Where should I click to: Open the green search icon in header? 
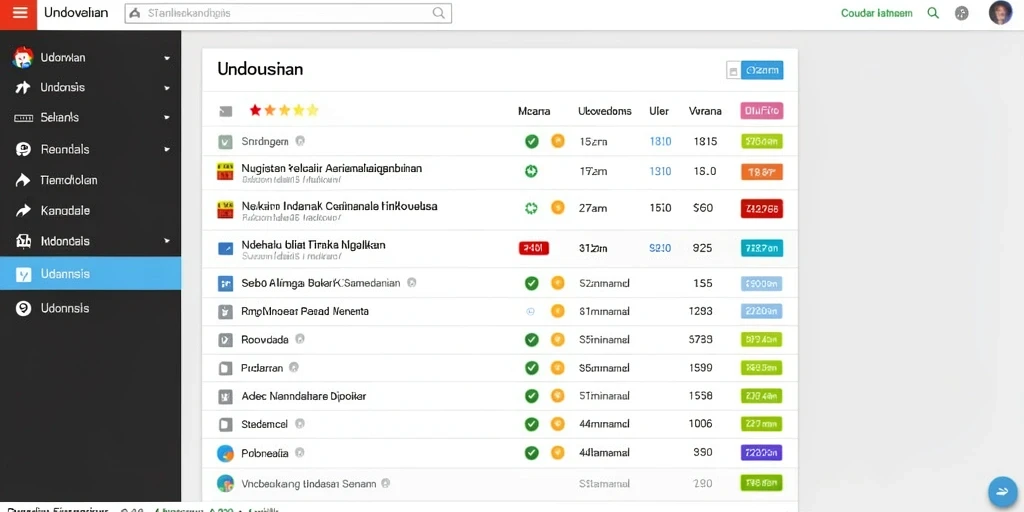(x=933, y=13)
